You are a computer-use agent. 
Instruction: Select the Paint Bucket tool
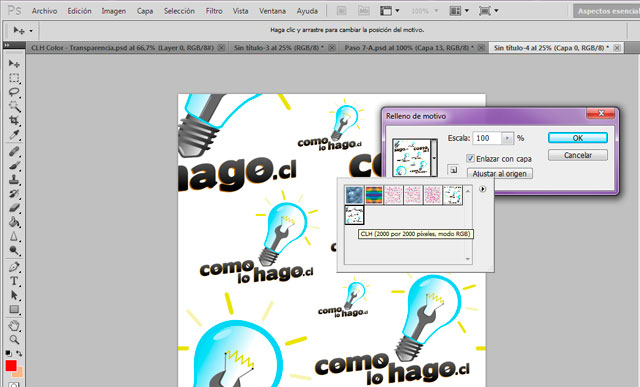tap(14, 222)
